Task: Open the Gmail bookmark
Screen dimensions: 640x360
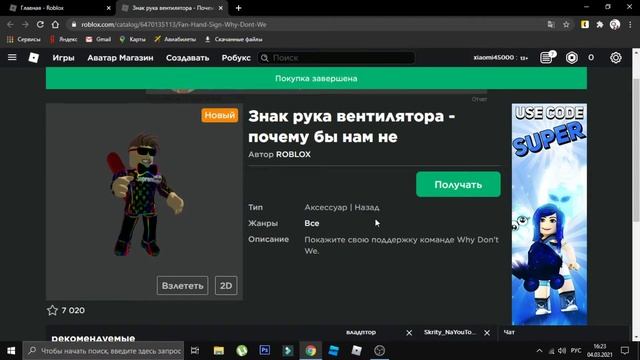Action: pyautogui.click(x=98, y=39)
